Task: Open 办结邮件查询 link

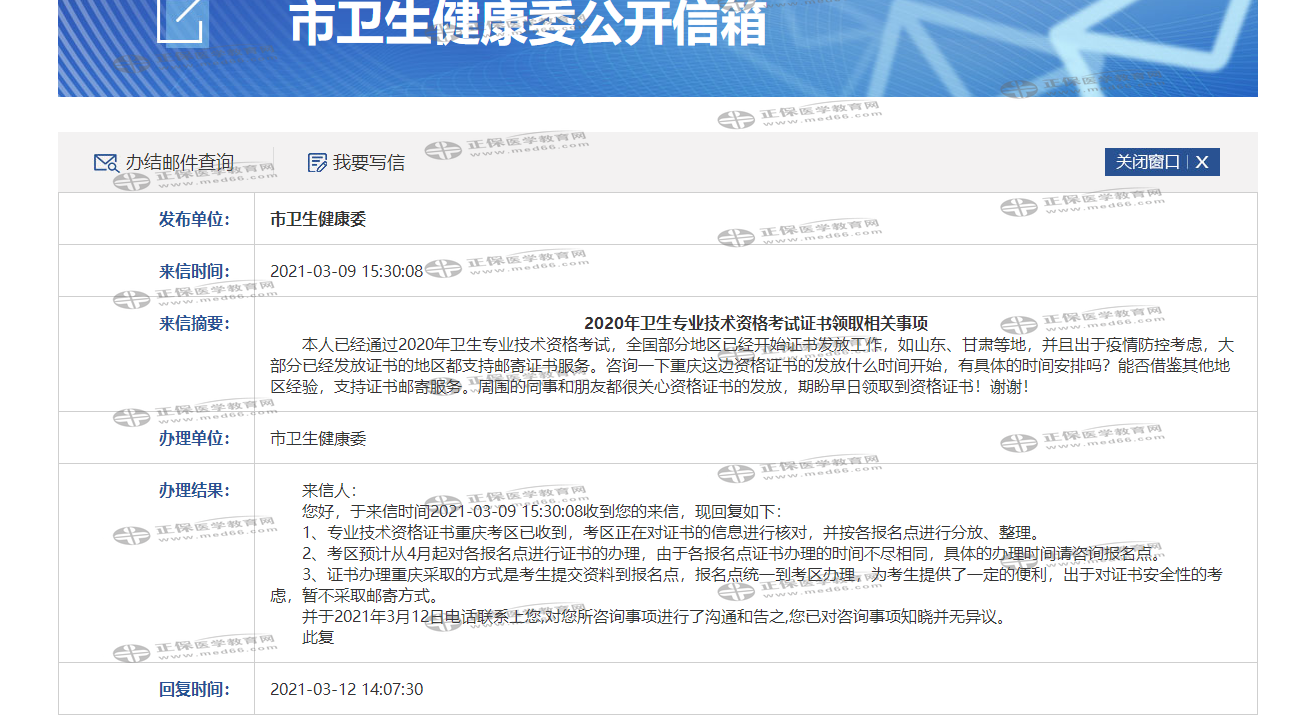Action: pos(179,163)
